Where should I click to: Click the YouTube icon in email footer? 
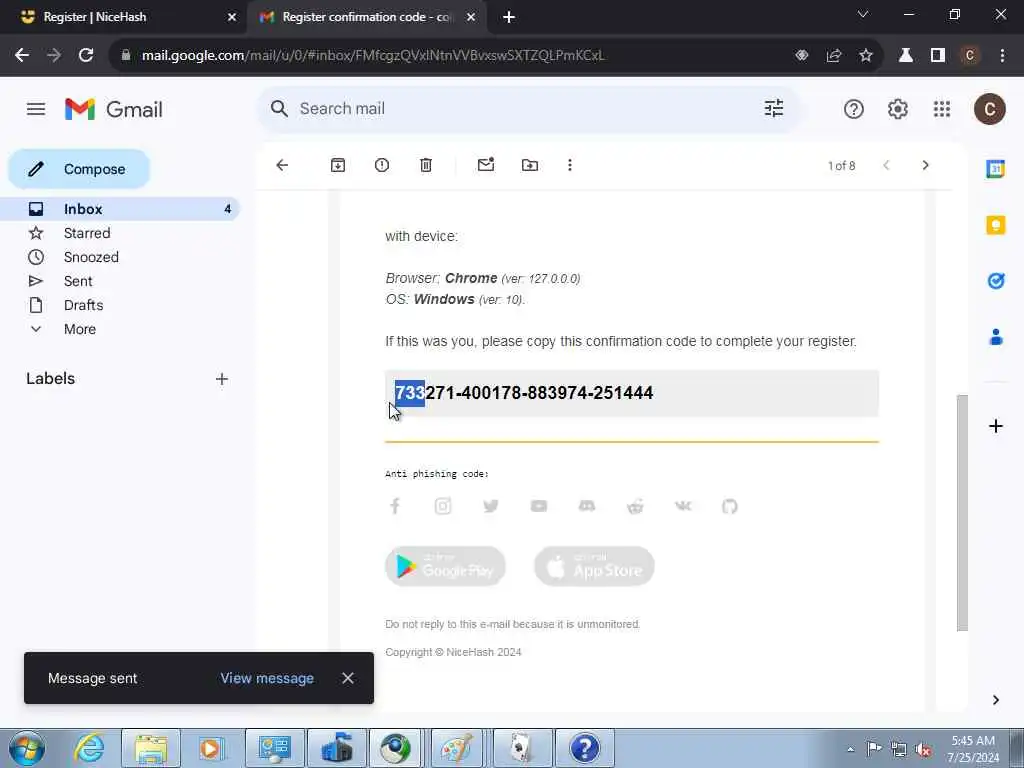[x=539, y=506]
